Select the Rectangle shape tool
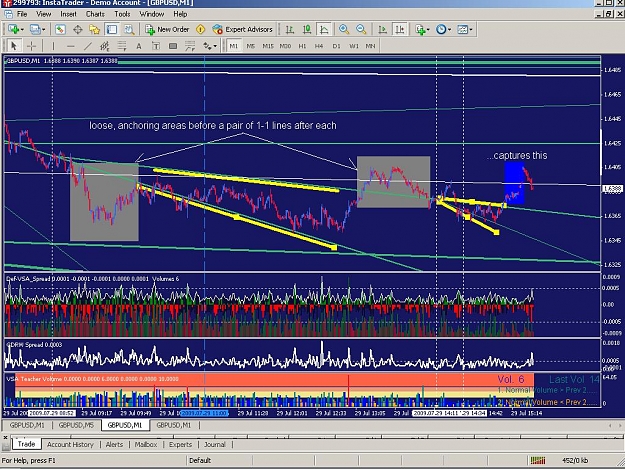Viewport: 625px width, 469px height. [173, 46]
